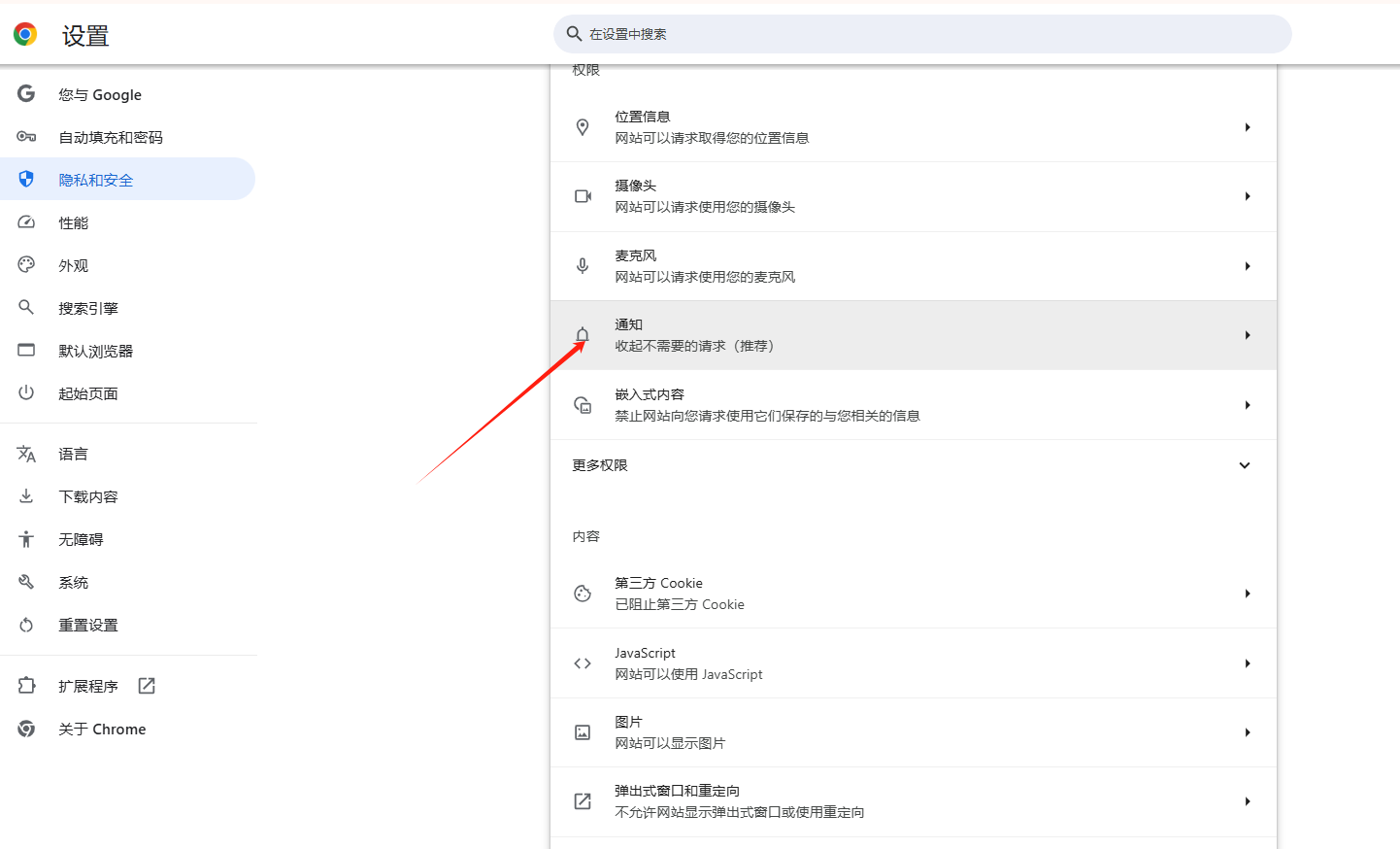Click the download icon for 下载内容
The width and height of the screenshot is (1400, 849).
(26, 496)
